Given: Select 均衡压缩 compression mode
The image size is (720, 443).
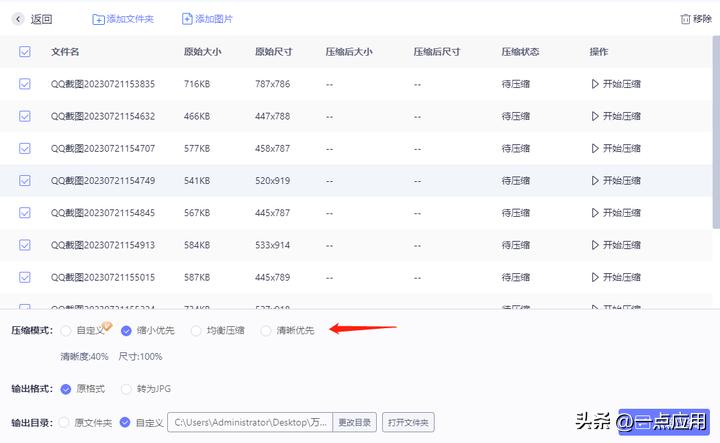Looking at the screenshot, I should click(x=196, y=331).
